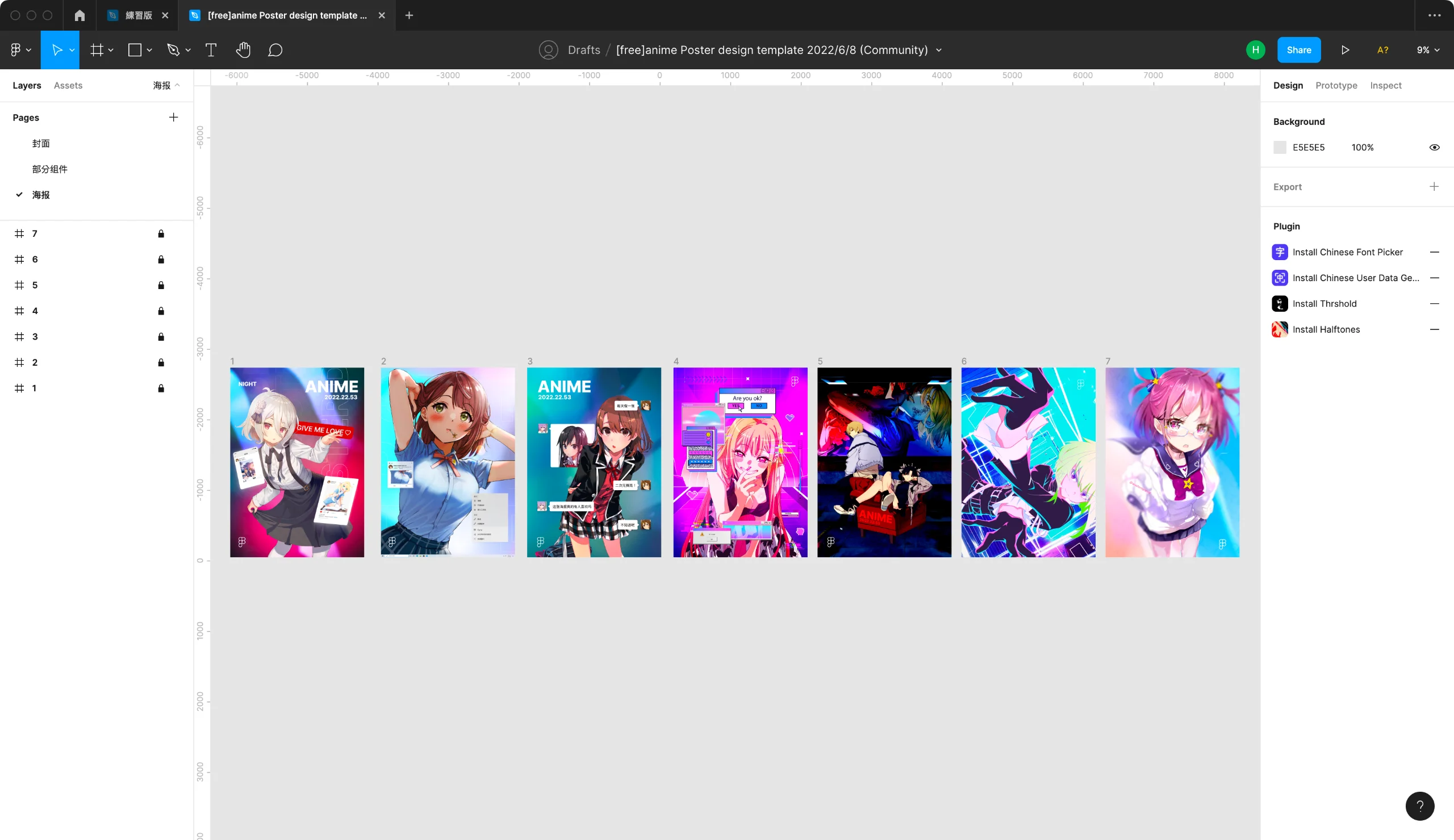Open the file name dropdown chevron
The height and width of the screenshot is (840, 1454).
(939, 50)
